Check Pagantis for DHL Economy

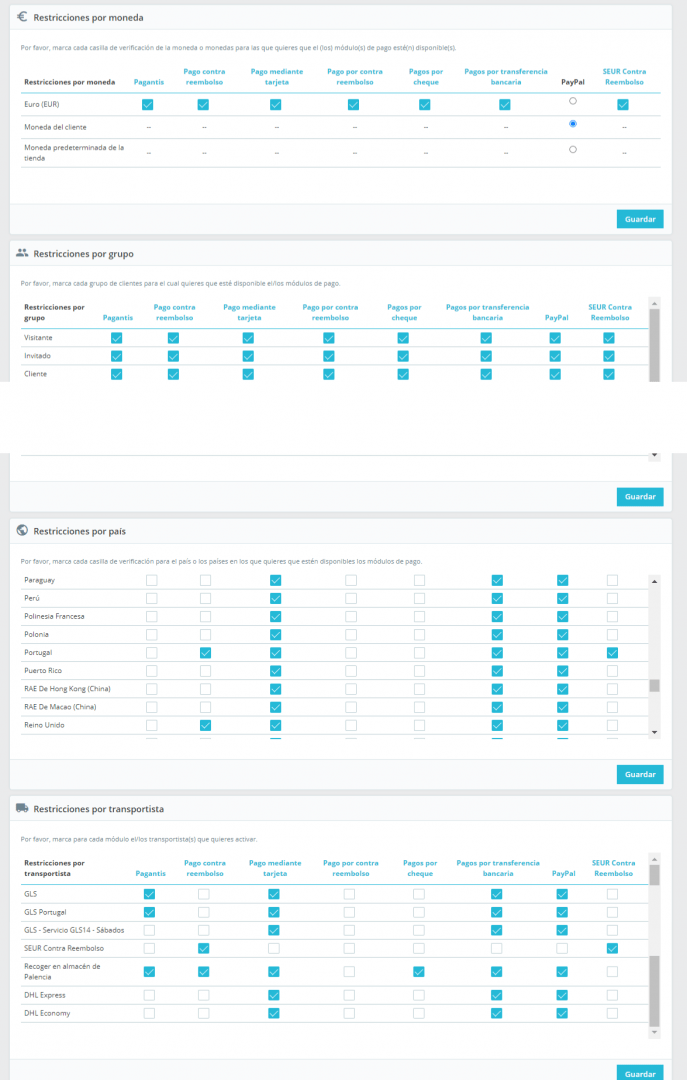(149, 1013)
